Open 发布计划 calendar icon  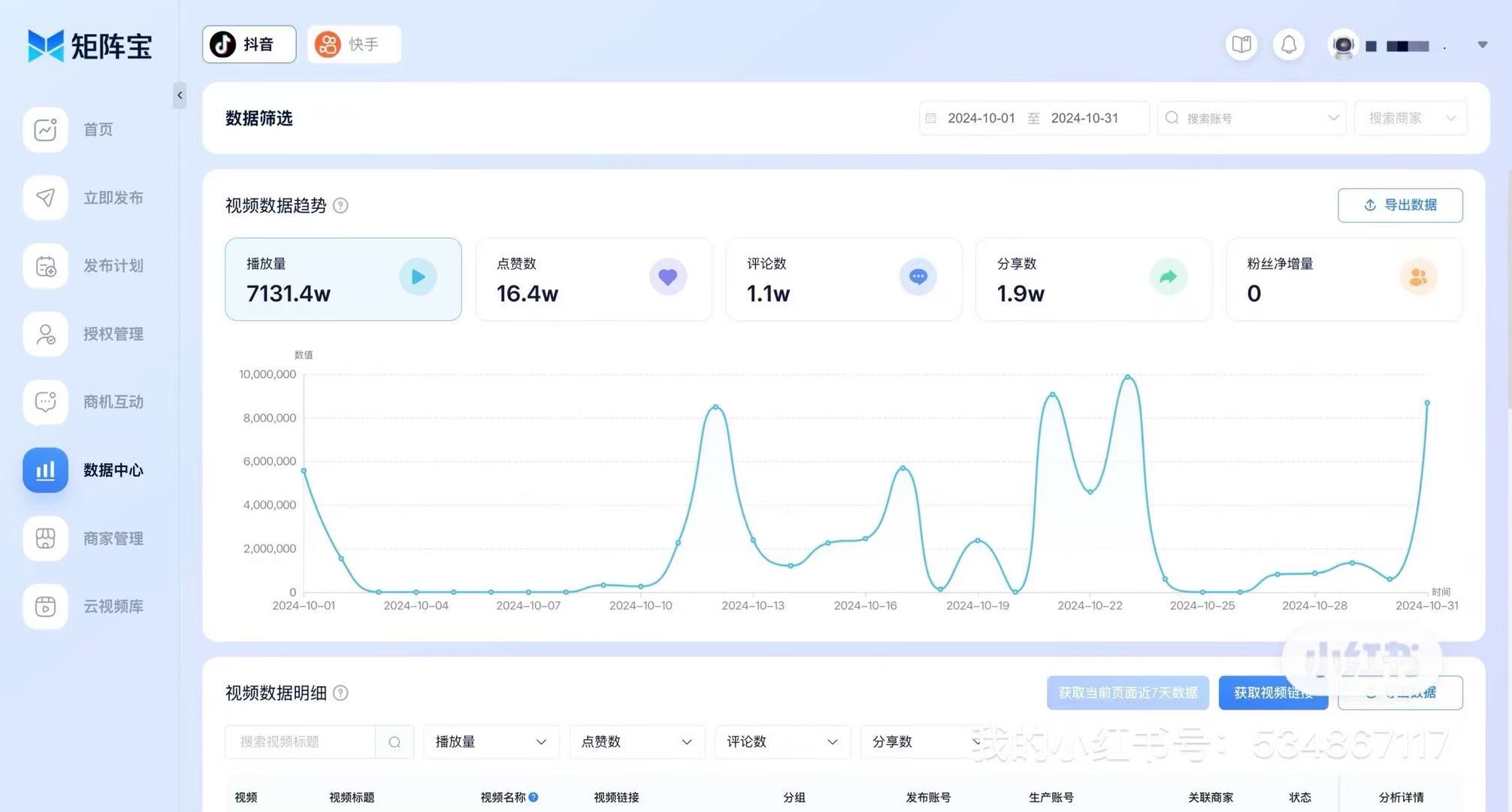46,266
